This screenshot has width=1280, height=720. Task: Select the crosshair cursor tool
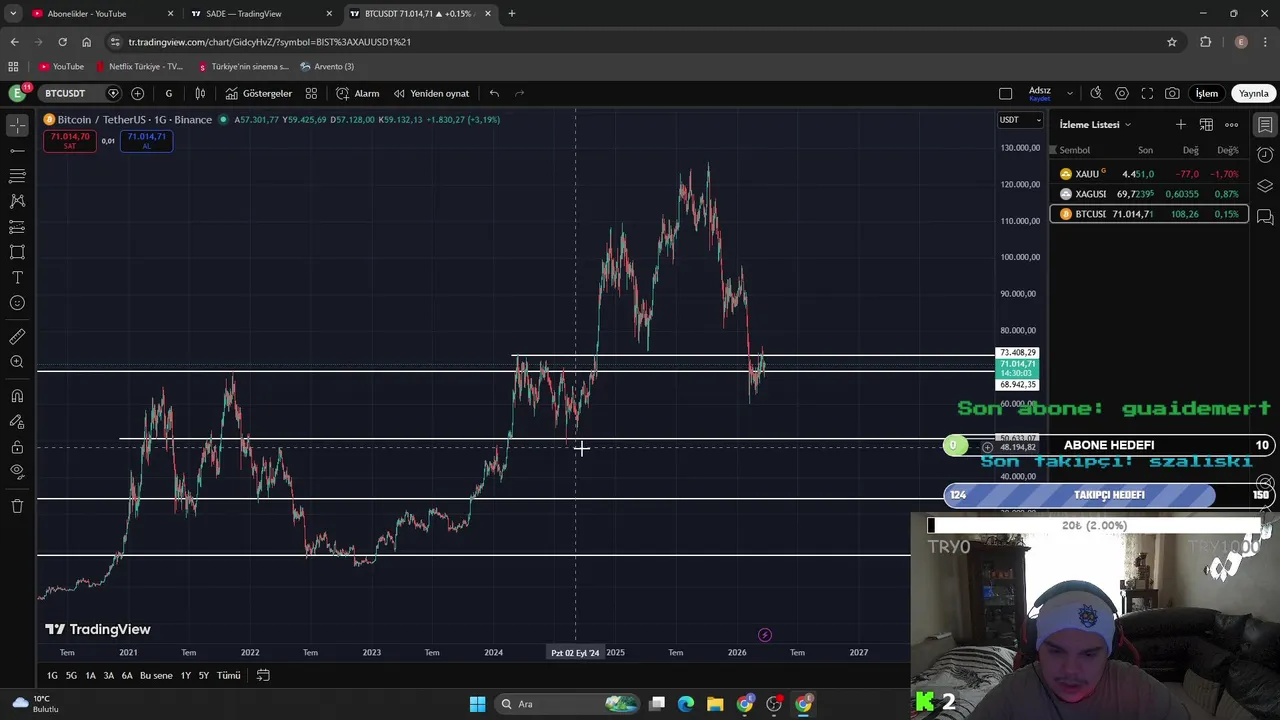tap(17, 125)
